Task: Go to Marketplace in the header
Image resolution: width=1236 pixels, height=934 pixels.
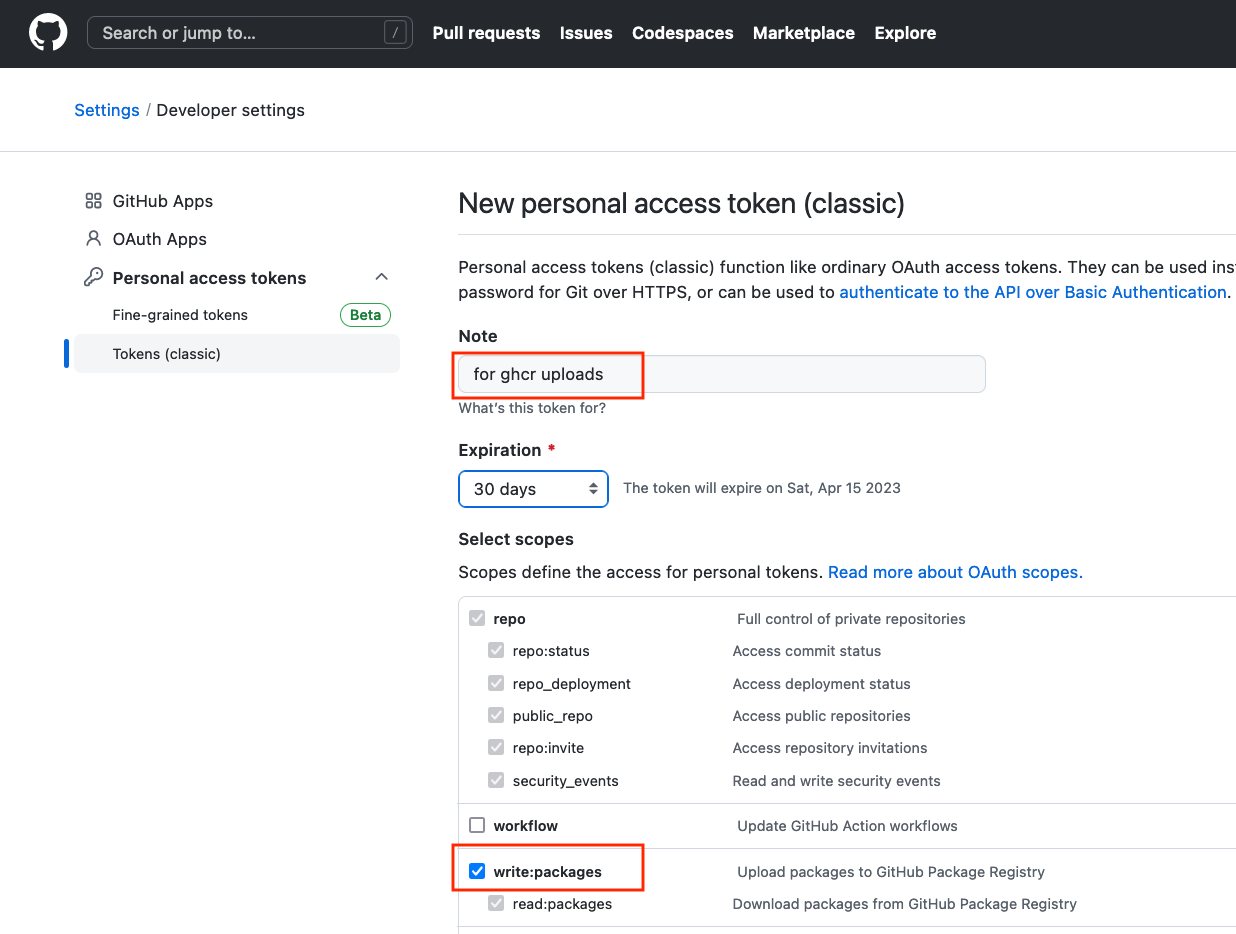Action: [x=804, y=33]
